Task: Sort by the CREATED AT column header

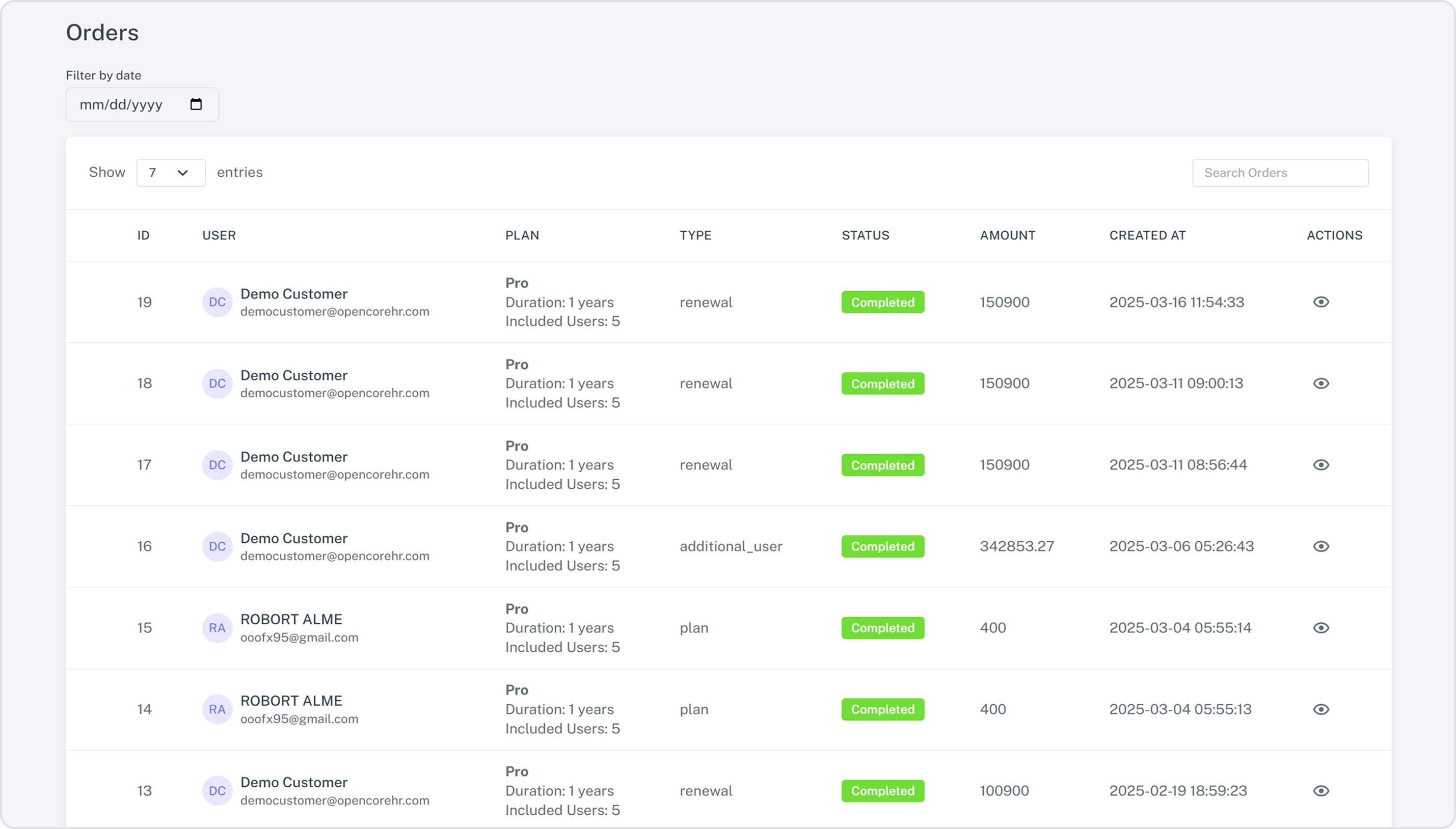Action: tap(1147, 235)
